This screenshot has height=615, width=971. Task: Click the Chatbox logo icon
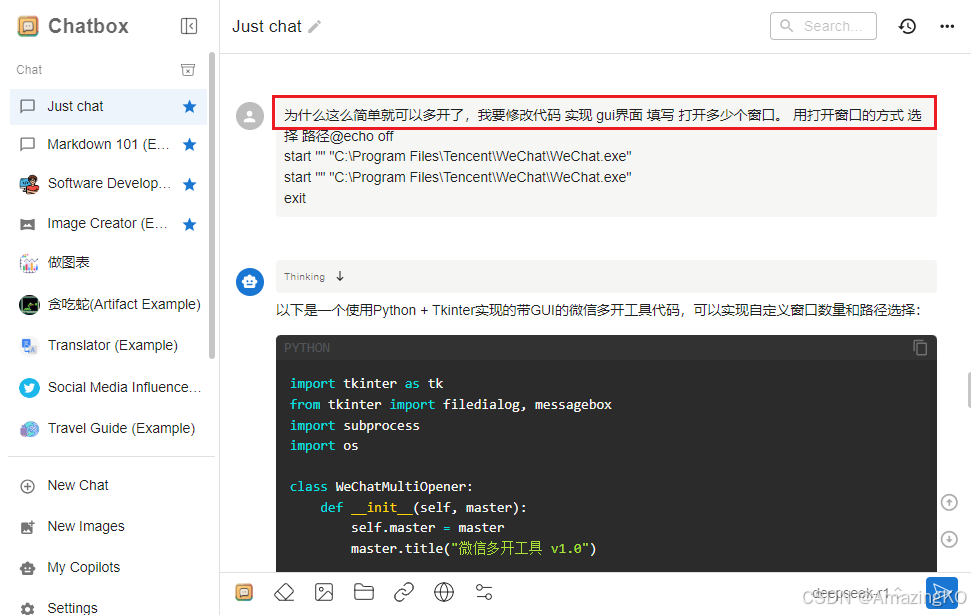[28, 26]
